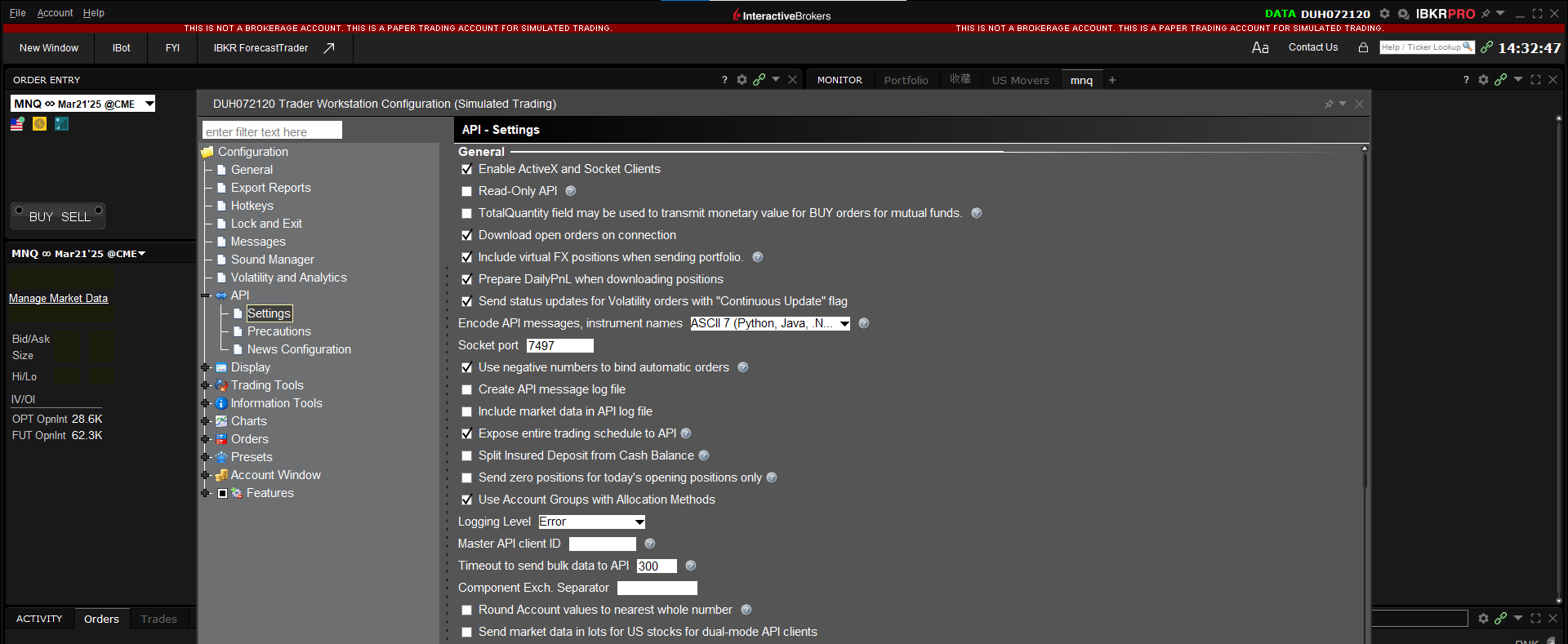Open the Order Entry panel help question mark
This screenshot has width=1568, height=644.
point(724,79)
